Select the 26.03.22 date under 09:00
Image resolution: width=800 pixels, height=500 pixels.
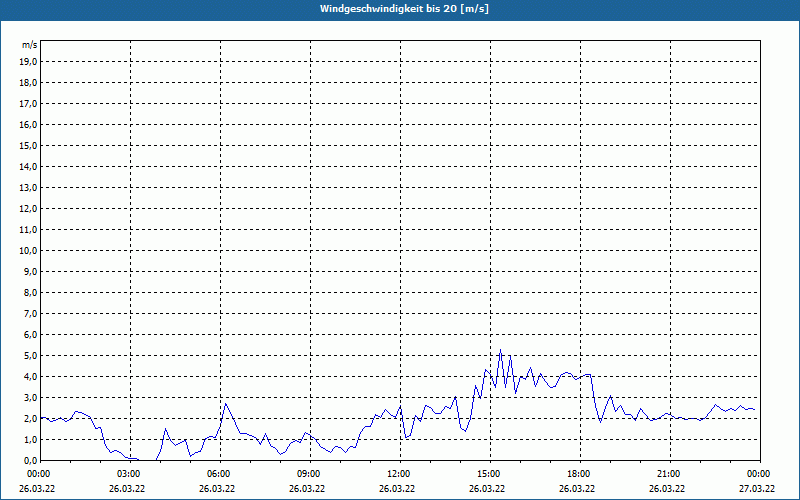click(307, 488)
